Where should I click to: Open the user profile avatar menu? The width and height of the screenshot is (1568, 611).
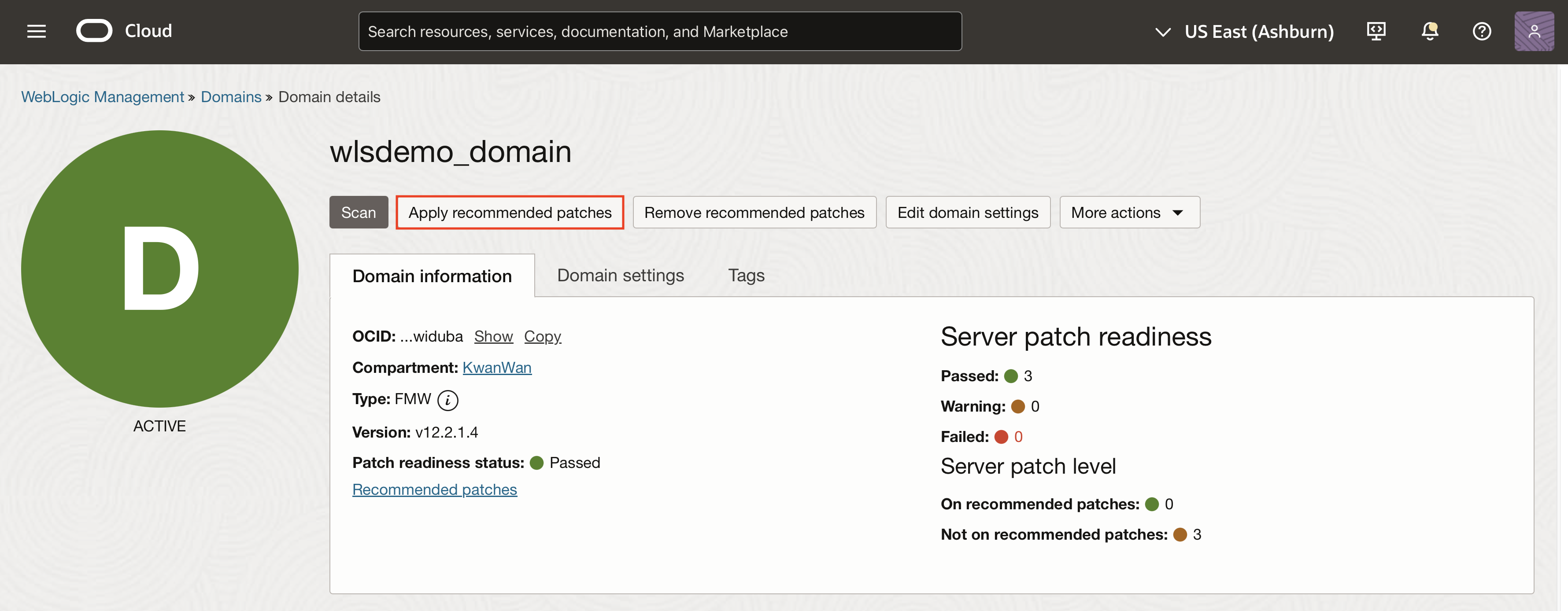pyautogui.click(x=1533, y=31)
